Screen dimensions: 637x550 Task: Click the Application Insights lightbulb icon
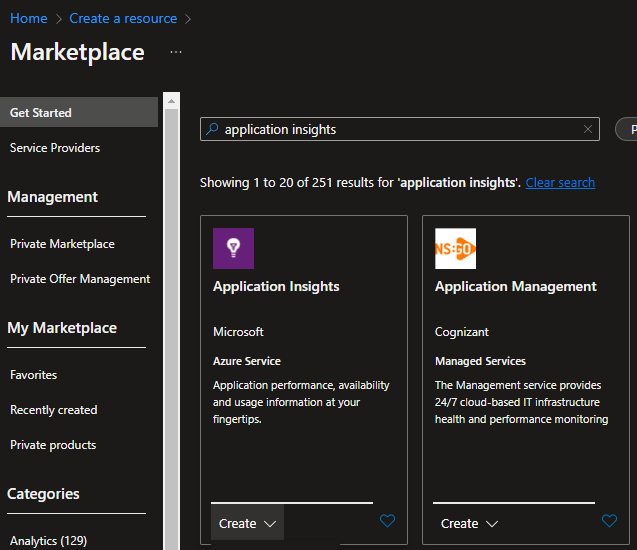click(x=233, y=248)
